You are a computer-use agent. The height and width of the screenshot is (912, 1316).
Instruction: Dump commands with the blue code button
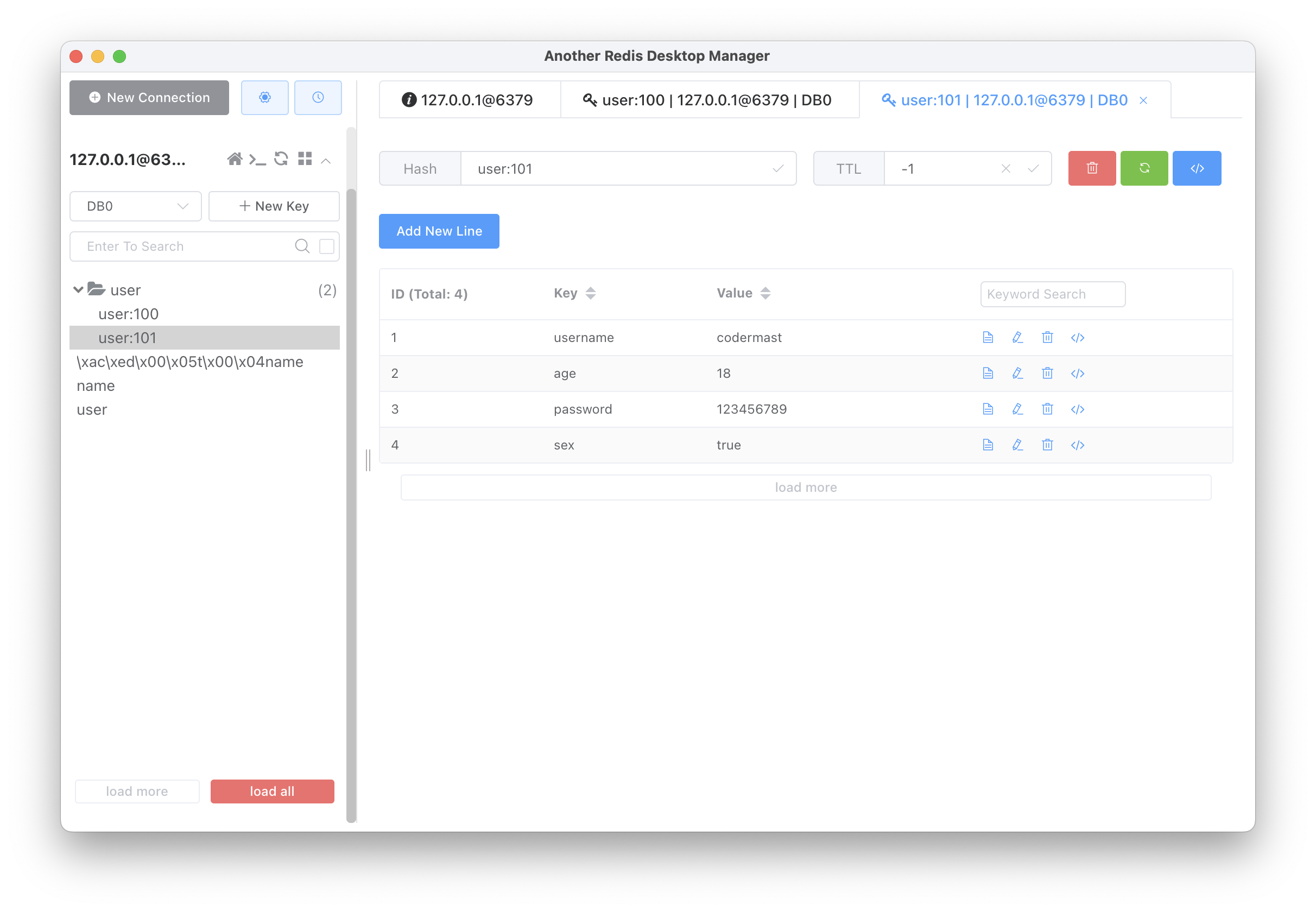[x=1197, y=169]
